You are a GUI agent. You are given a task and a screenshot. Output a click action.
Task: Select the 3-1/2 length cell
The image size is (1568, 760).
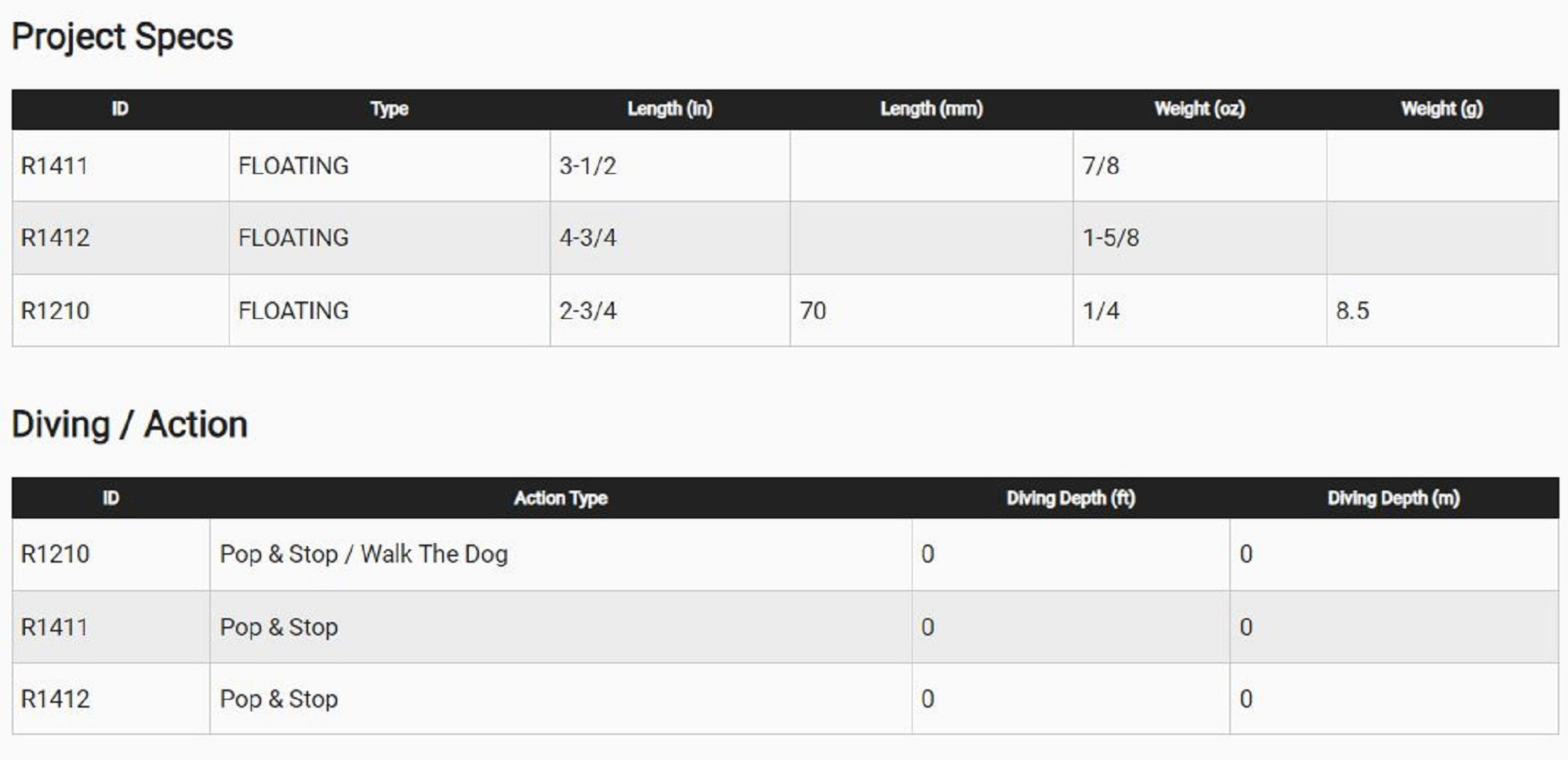click(588, 166)
